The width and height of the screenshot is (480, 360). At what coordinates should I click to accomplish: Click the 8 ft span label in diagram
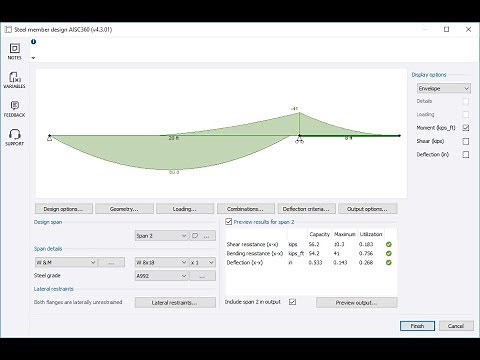(348, 138)
